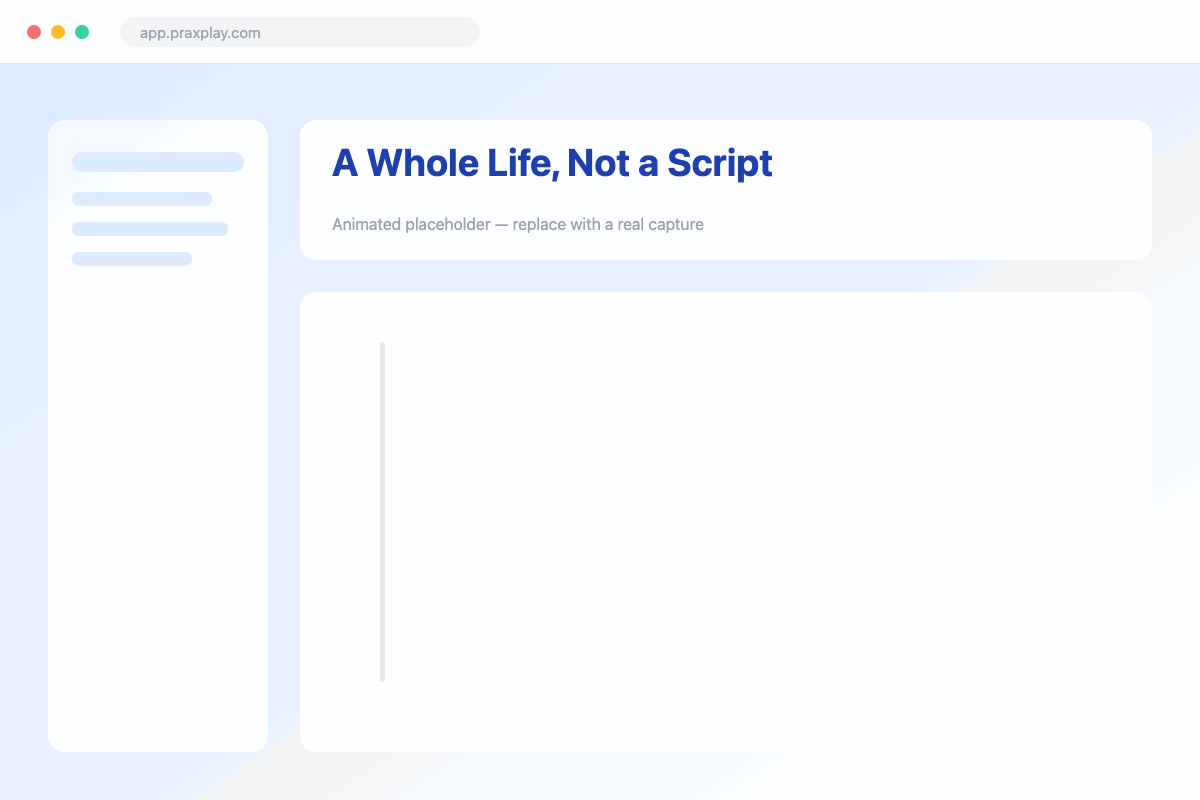Click the red close window button
The image size is (1200, 800).
tap(34, 32)
